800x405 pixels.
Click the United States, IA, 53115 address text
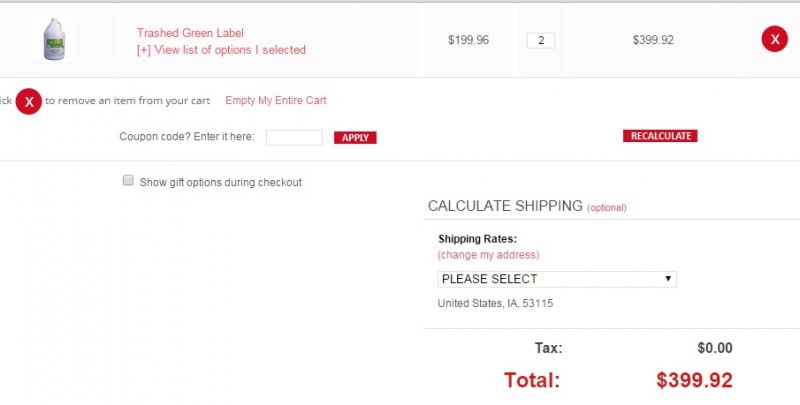(x=496, y=303)
